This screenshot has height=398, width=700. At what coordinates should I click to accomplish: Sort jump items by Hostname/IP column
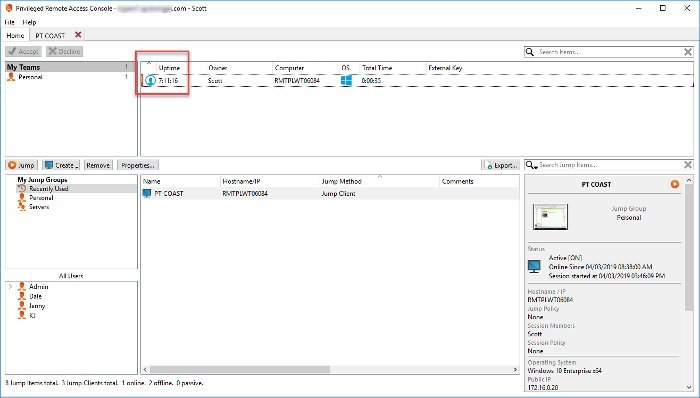click(x=241, y=181)
